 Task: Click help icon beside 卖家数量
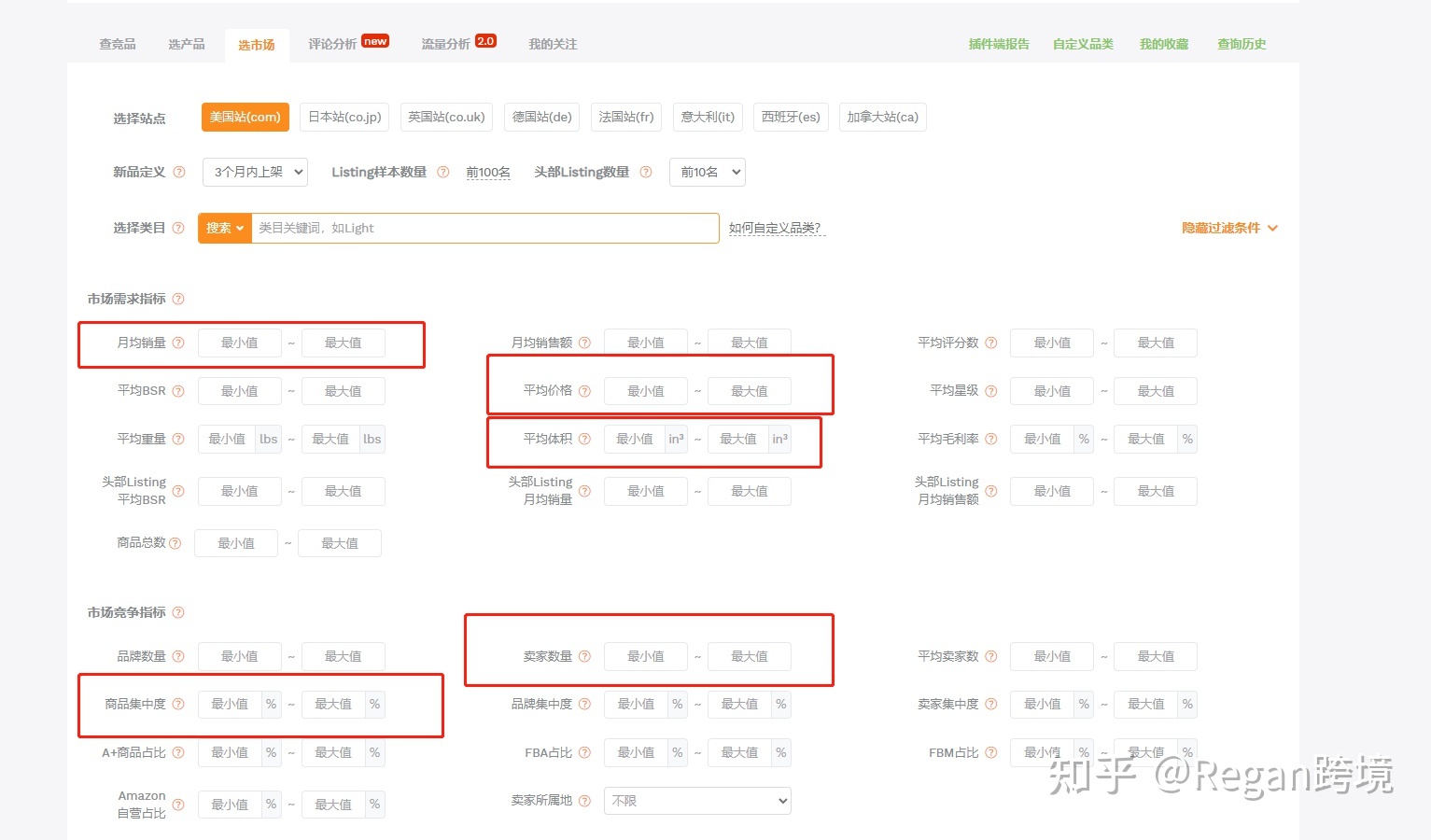[x=584, y=656]
